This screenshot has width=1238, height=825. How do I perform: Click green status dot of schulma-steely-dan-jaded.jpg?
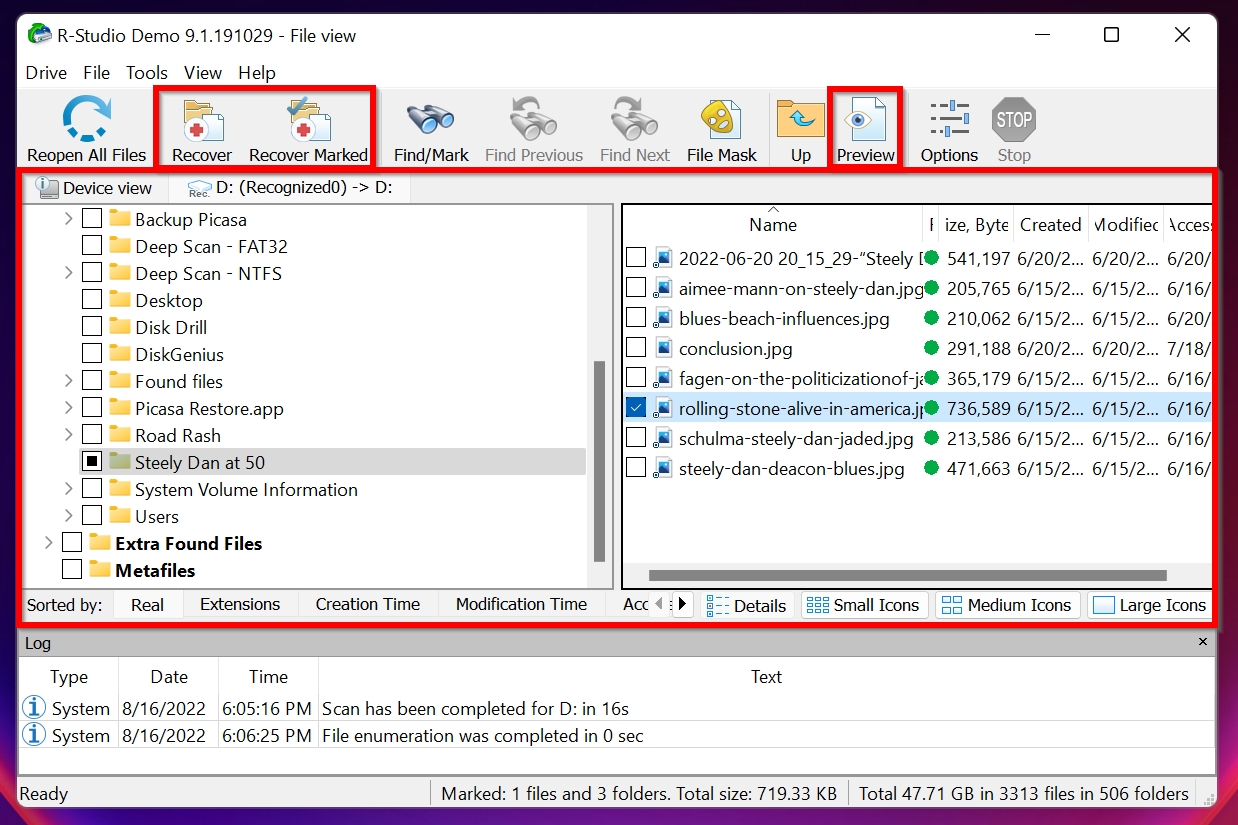coord(932,438)
